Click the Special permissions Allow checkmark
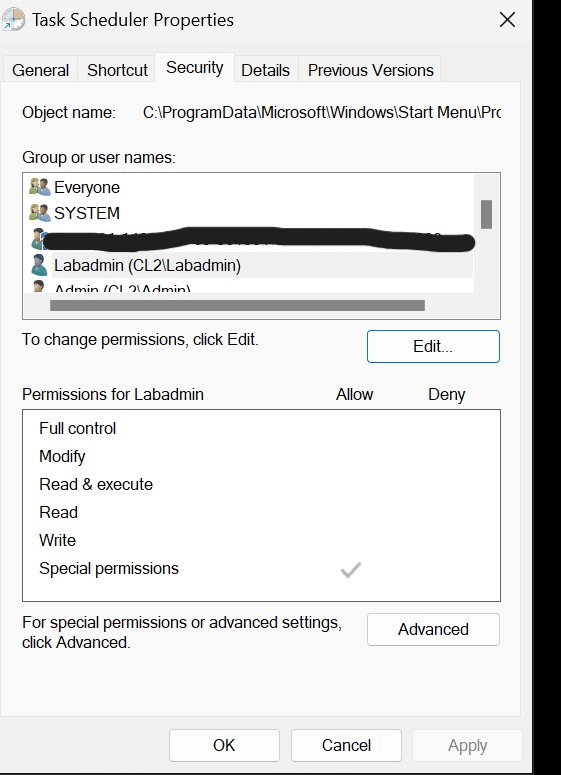This screenshot has width=561, height=775. coord(350,570)
